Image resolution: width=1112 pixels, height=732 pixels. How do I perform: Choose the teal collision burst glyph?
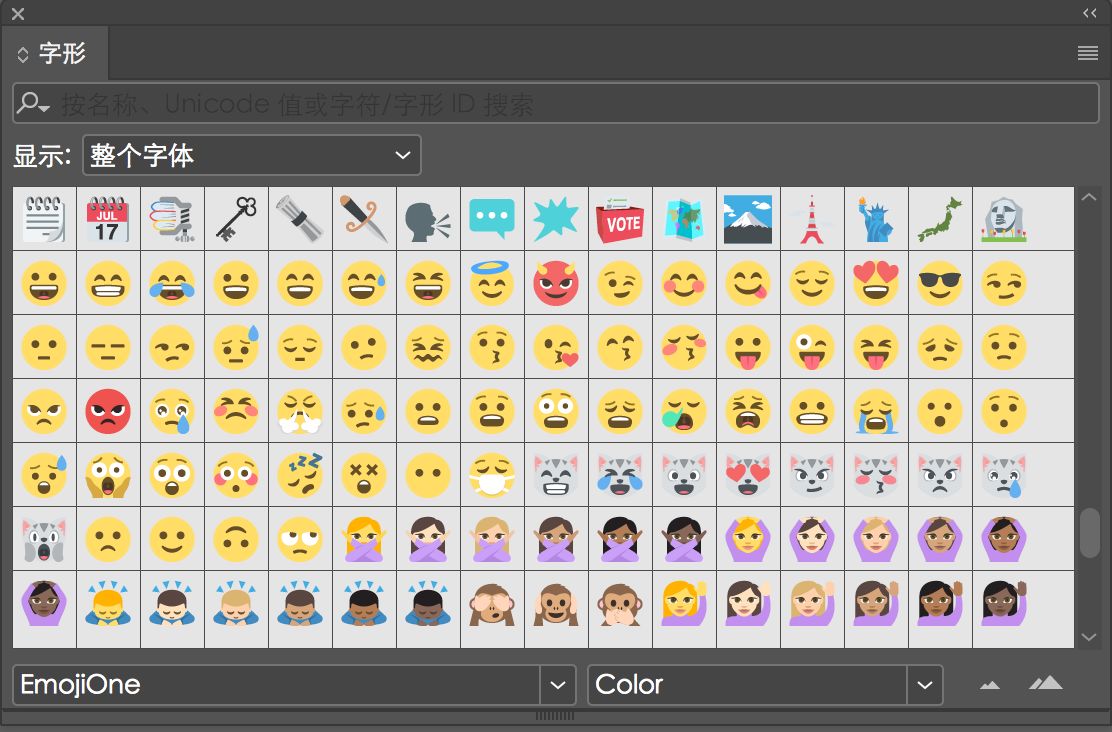(556, 218)
